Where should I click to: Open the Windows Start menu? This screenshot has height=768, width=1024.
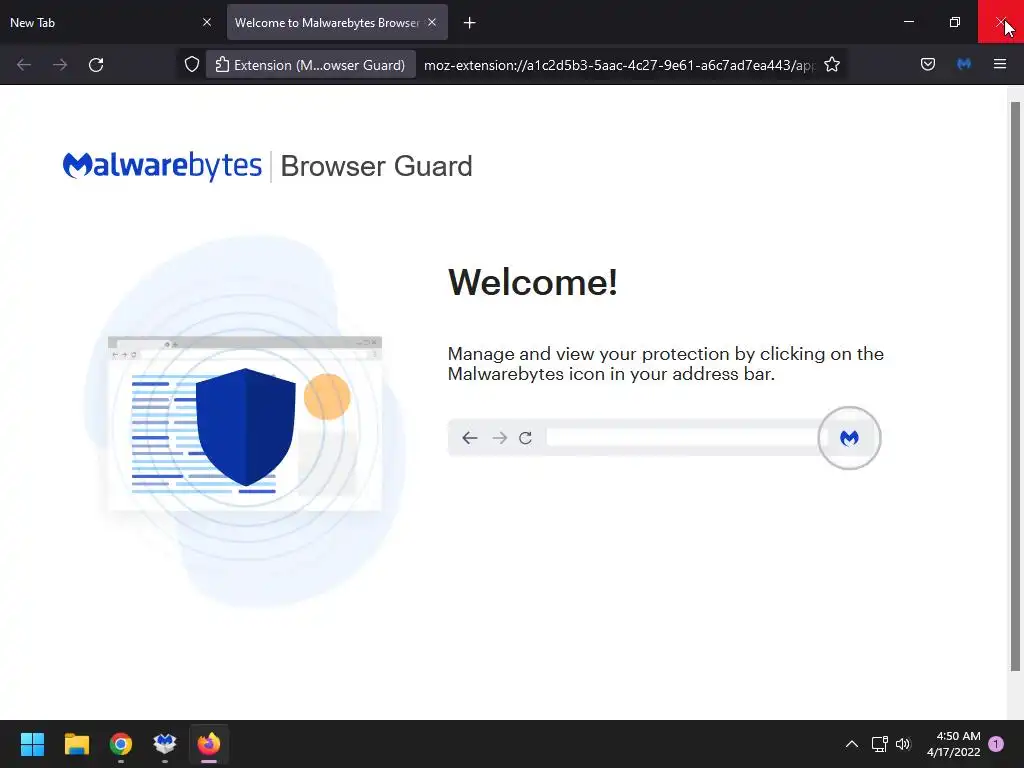(x=32, y=744)
